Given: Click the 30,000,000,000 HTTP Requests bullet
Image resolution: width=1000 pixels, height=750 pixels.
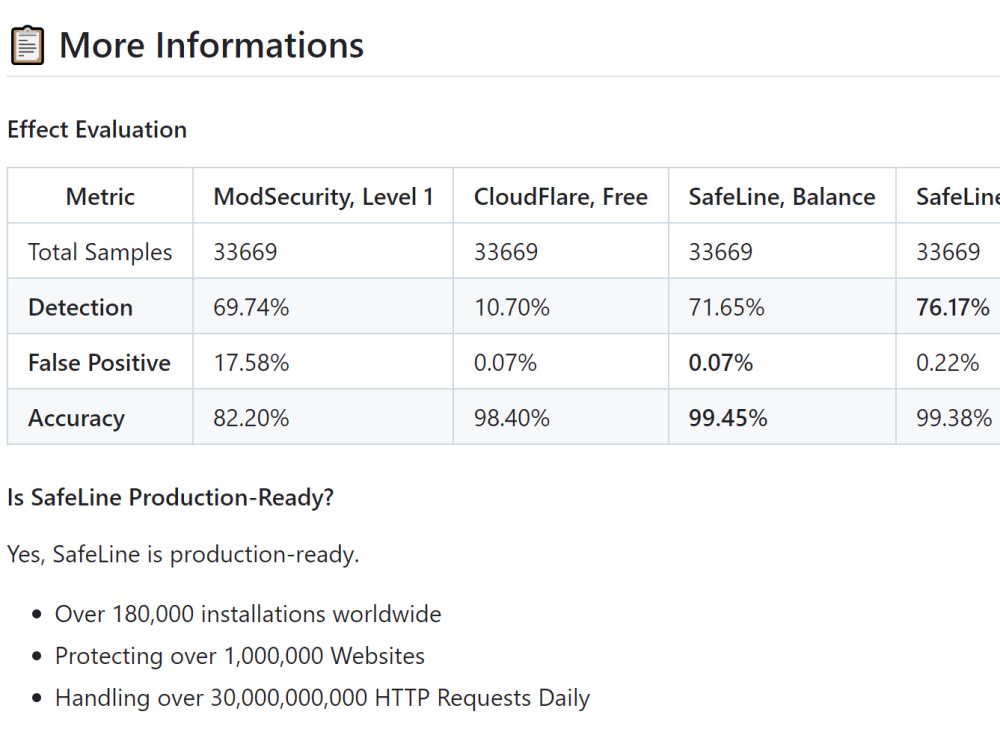Looking at the screenshot, I should point(323,698).
